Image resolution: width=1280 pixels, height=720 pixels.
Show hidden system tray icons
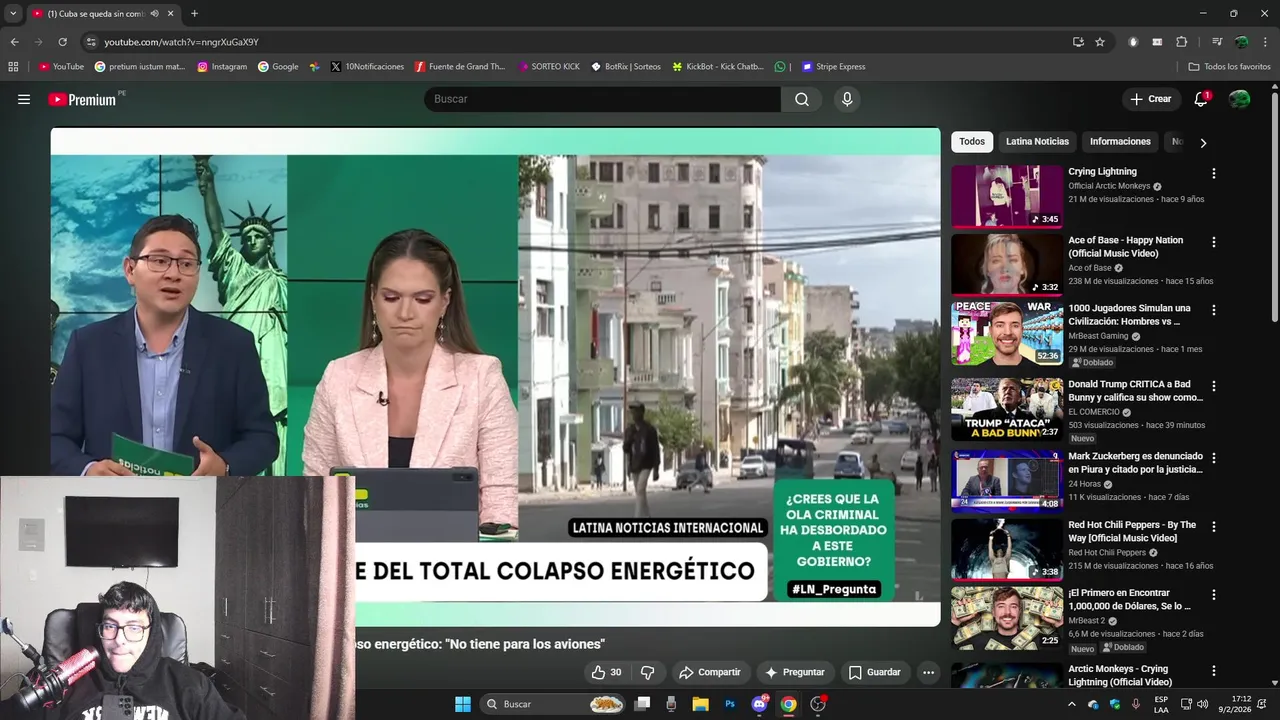pyautogui.click(x=1072, y=704)
